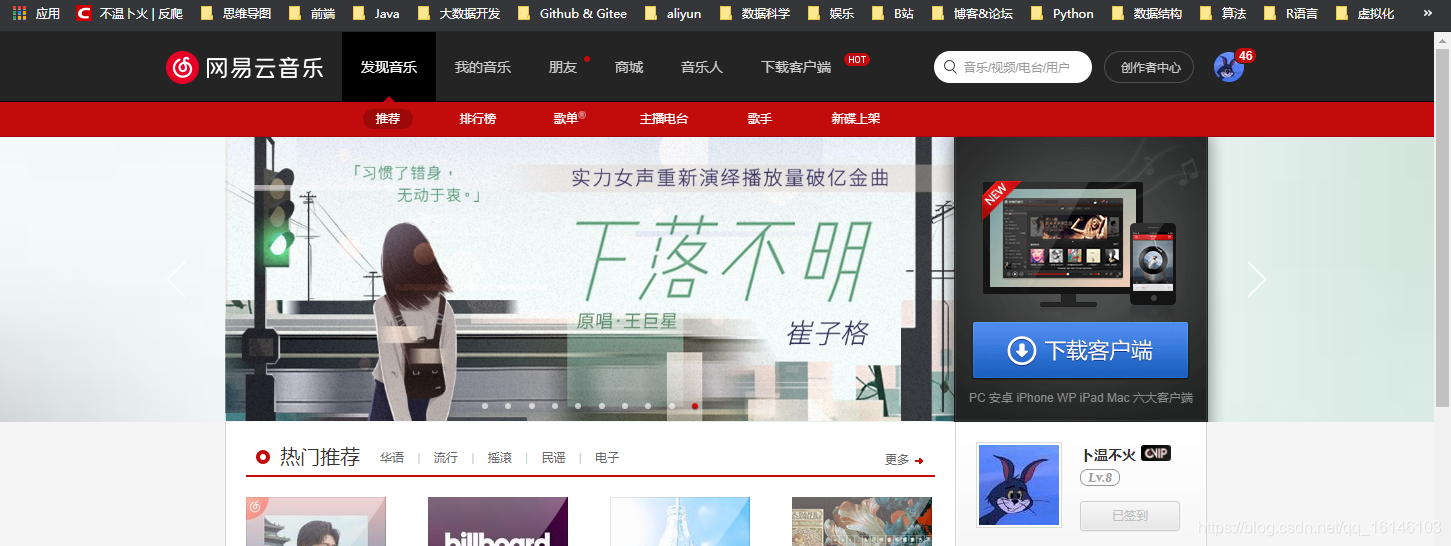Go to 排行榜 sub-navigation
Viewport: 1451px width, 546px height.
[x=478, y=118]
